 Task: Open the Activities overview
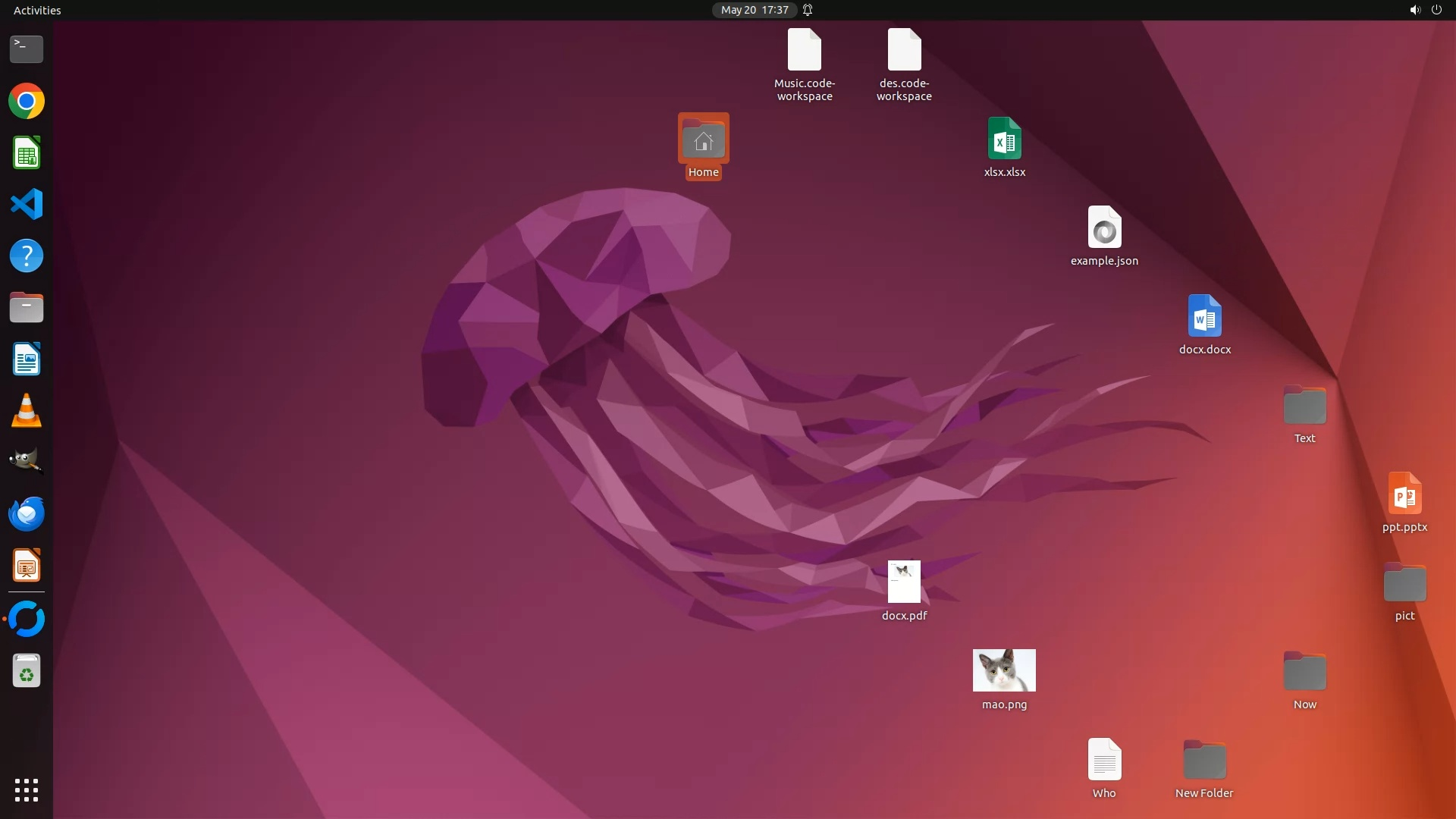click(x=37, y=10)
